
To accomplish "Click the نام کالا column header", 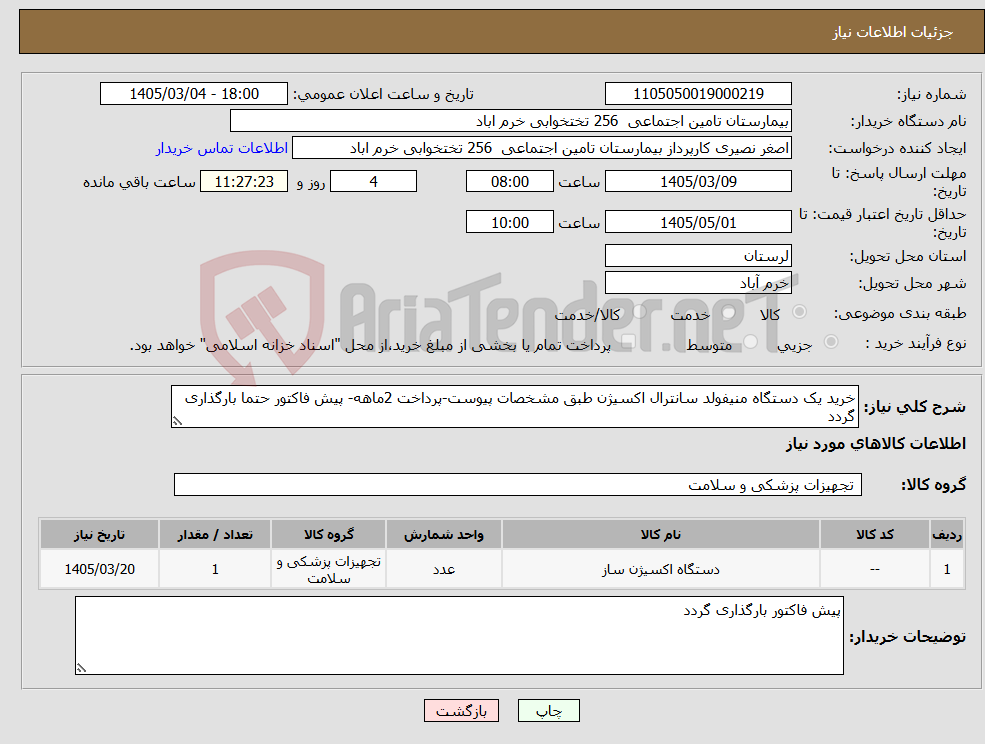I will tap(660, 535).
